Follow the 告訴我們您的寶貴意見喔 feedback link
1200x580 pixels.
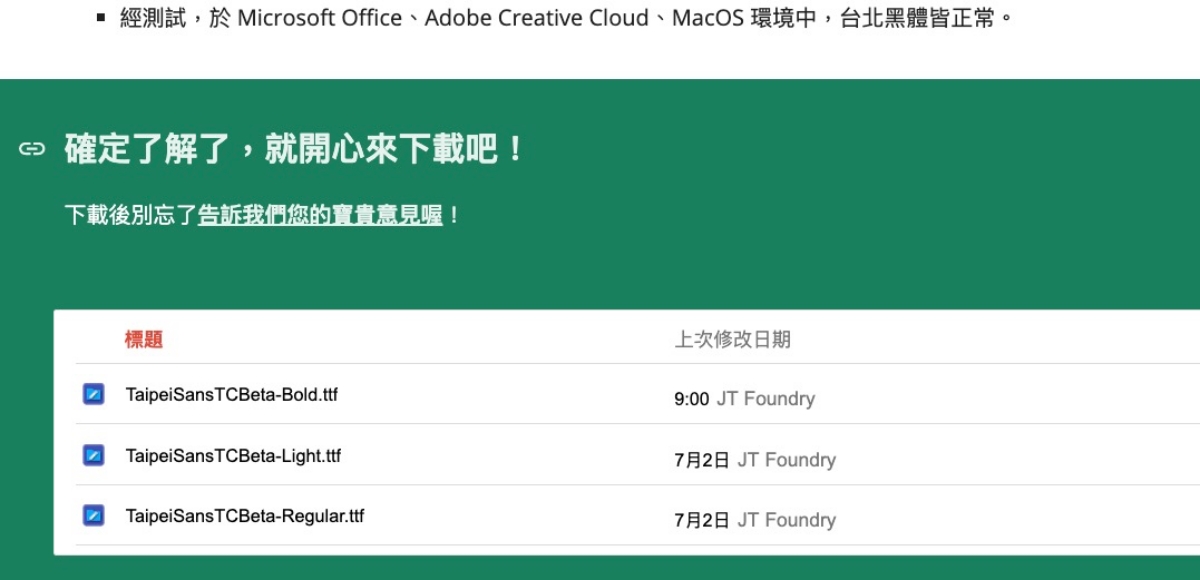click(x=320, y=215)
